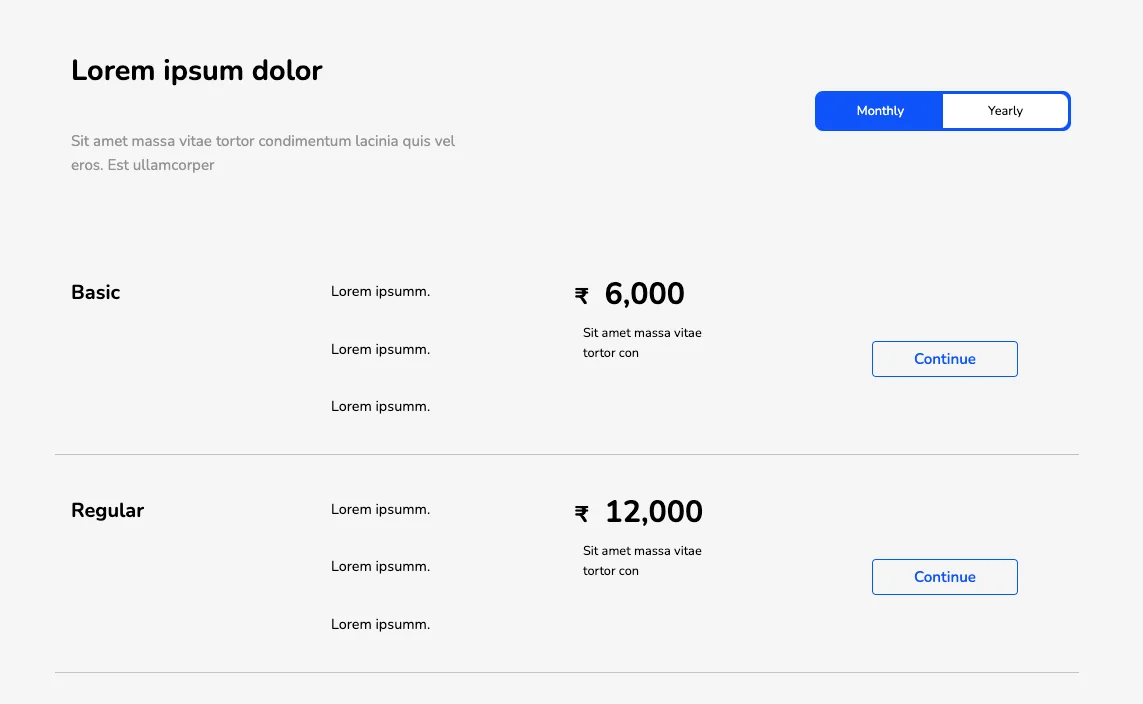Click the 12,000 price text
The image size is (1143, 704).
pyautogui.click(x=652, y=511)
